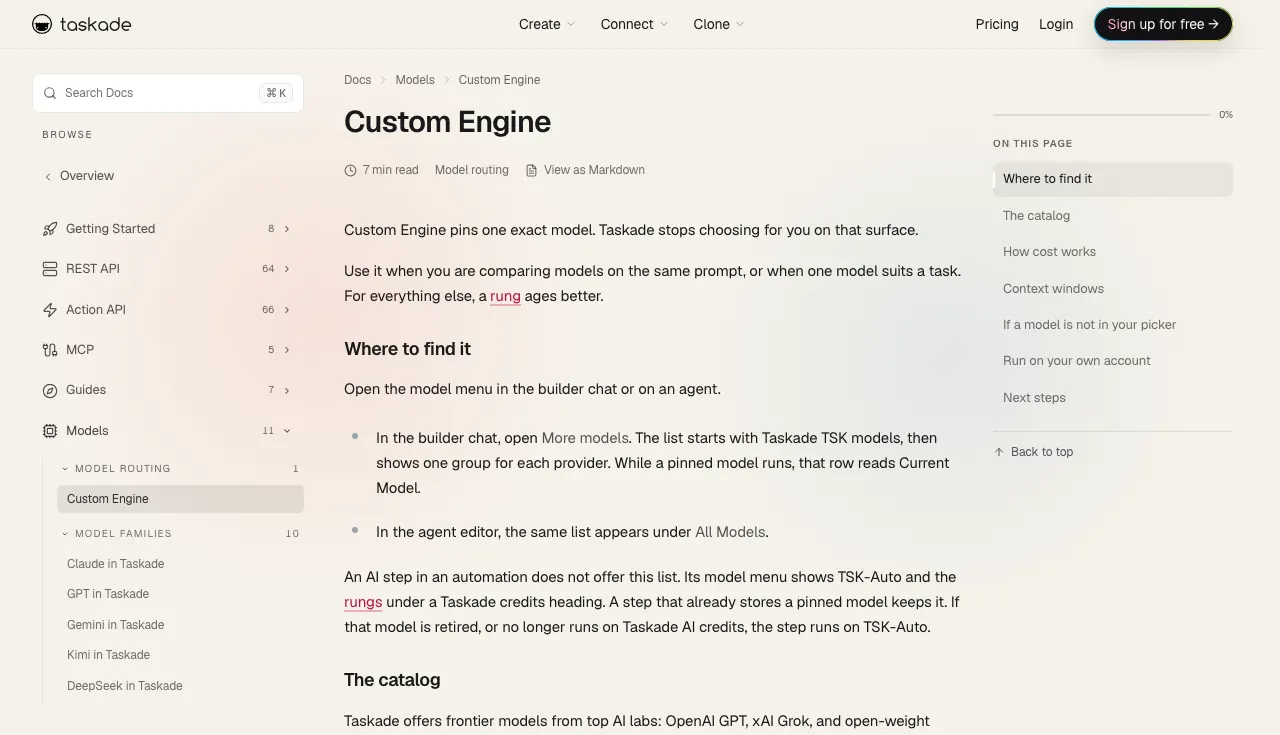Jump to Context windows section

1053,289
